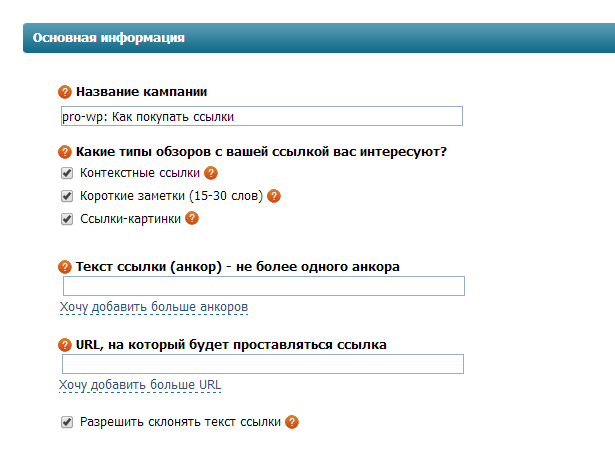Click the 'Основная информация' section header
This screenshot has height=449, width=615.
(108, 39)
